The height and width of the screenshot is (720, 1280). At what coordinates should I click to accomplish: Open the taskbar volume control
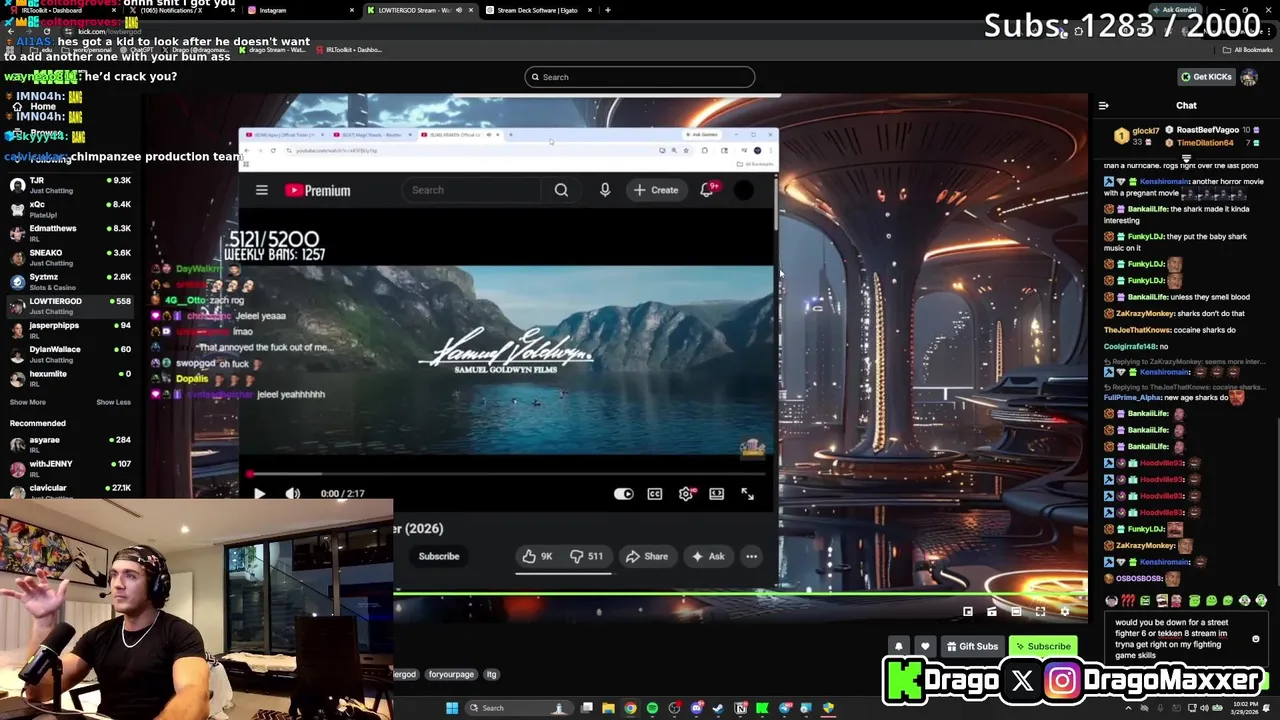point(1205,708)
